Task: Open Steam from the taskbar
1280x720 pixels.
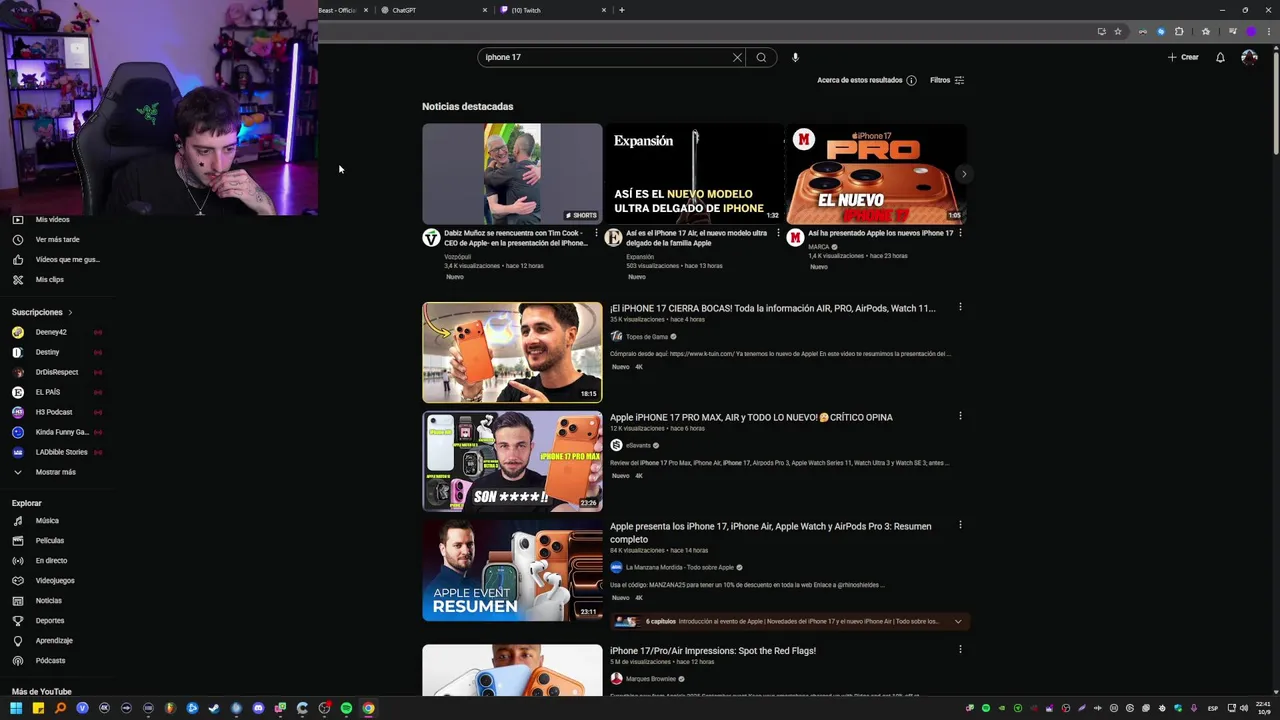Action: pyautogui.click(x=214, y=708)
